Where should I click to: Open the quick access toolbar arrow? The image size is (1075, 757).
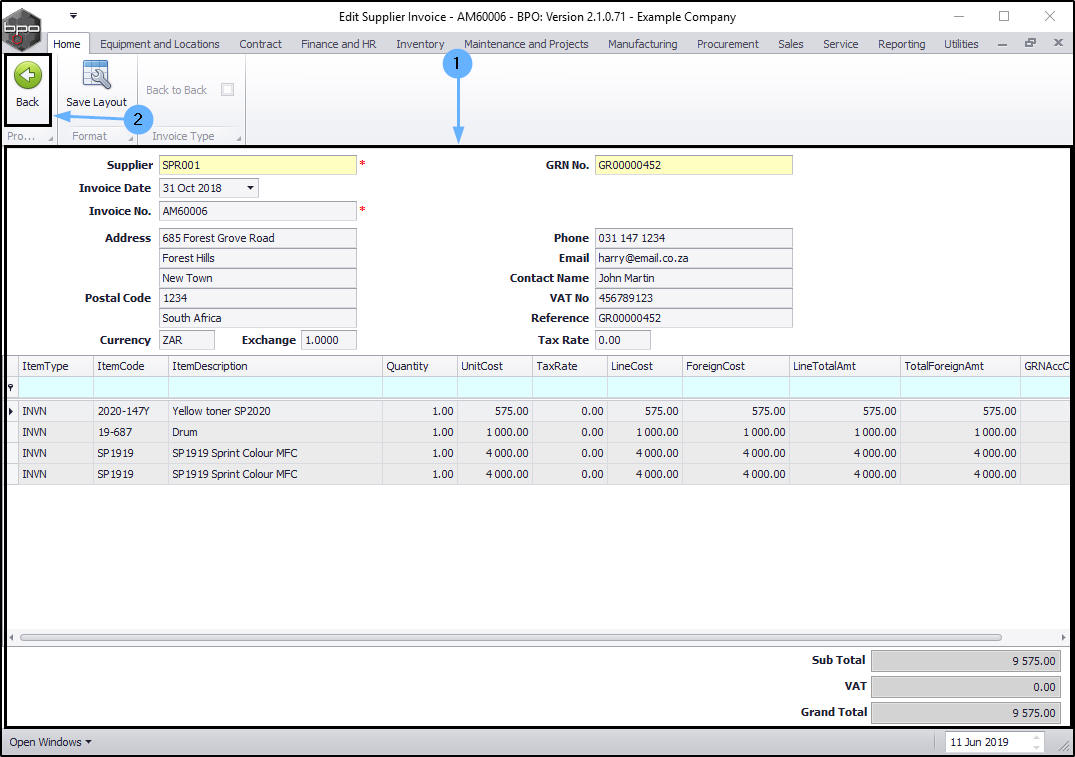(x=73, y=16)
